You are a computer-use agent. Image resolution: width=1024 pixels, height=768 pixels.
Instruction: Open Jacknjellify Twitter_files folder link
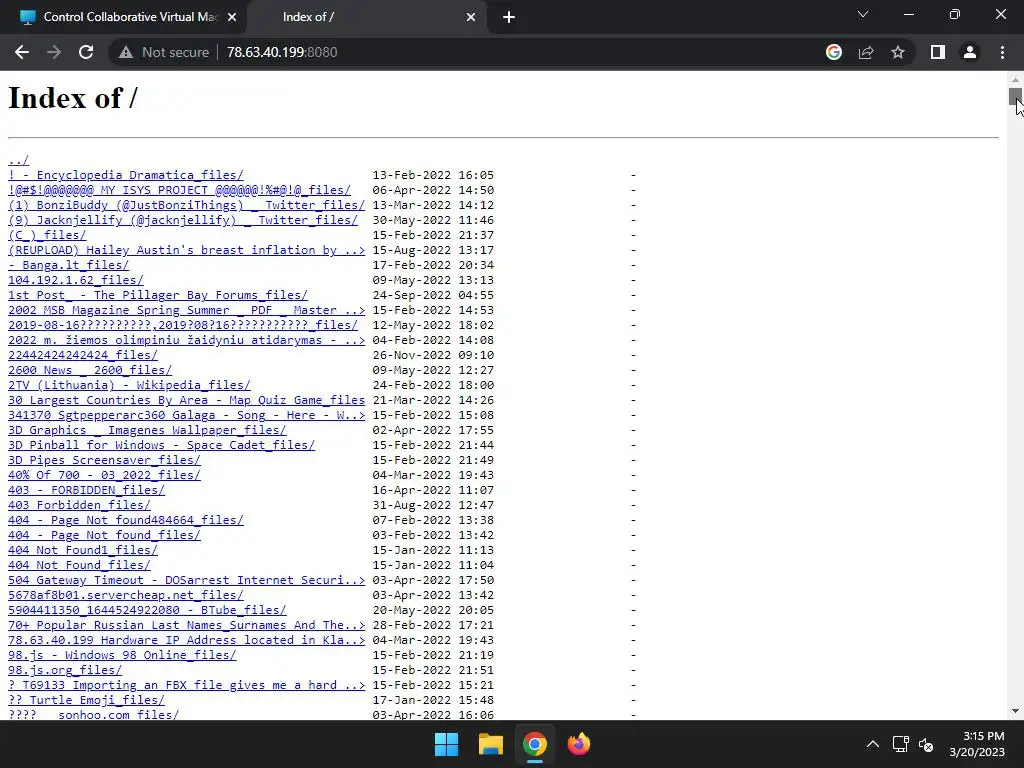coord(183,220)
